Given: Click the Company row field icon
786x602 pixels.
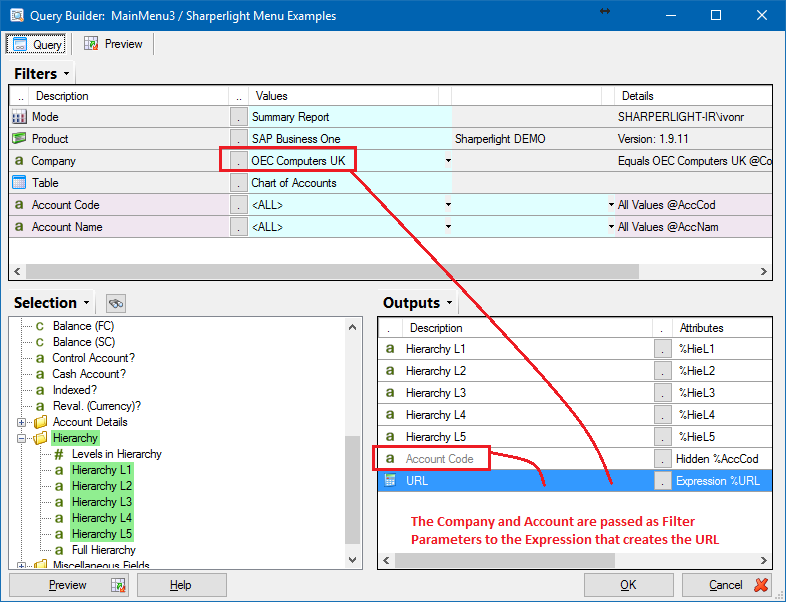Looking at the screenshot, I should point(19,161).
